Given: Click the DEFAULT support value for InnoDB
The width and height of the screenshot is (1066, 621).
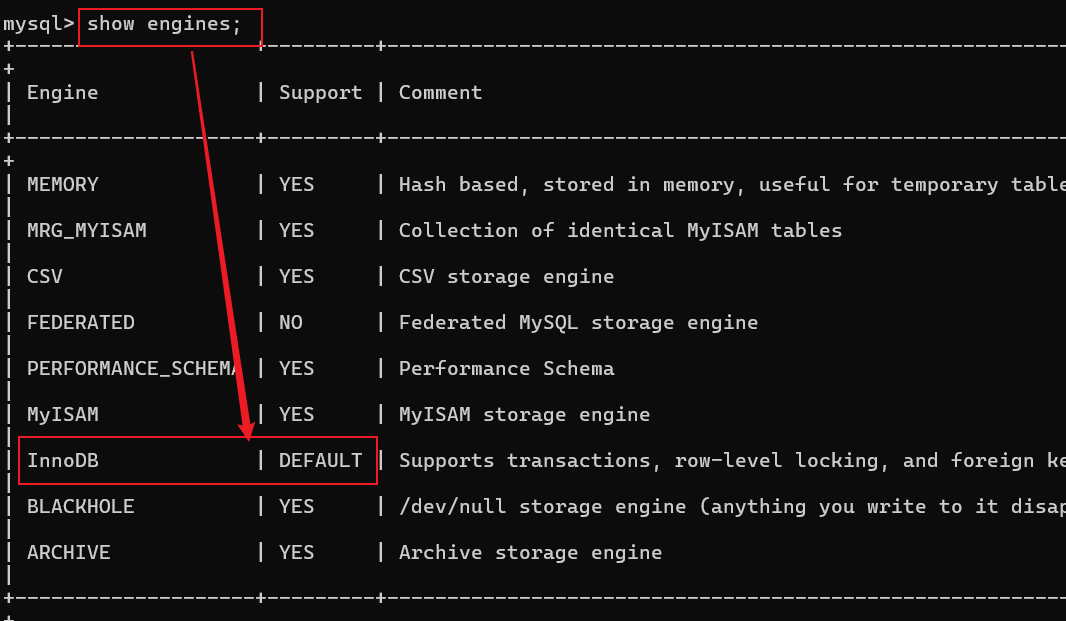Looking at the screenshot, I should point(320,460).
